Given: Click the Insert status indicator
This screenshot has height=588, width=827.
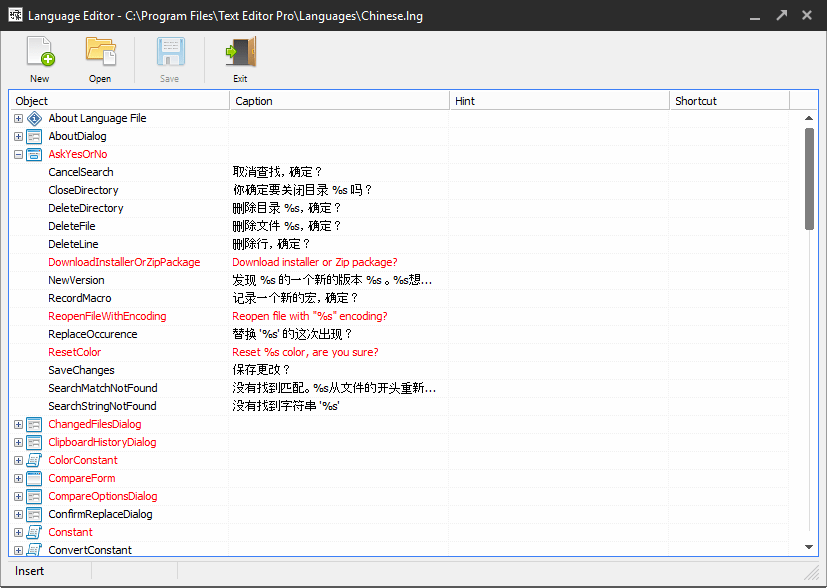Looking at the screenshot, I should (30, 571).
